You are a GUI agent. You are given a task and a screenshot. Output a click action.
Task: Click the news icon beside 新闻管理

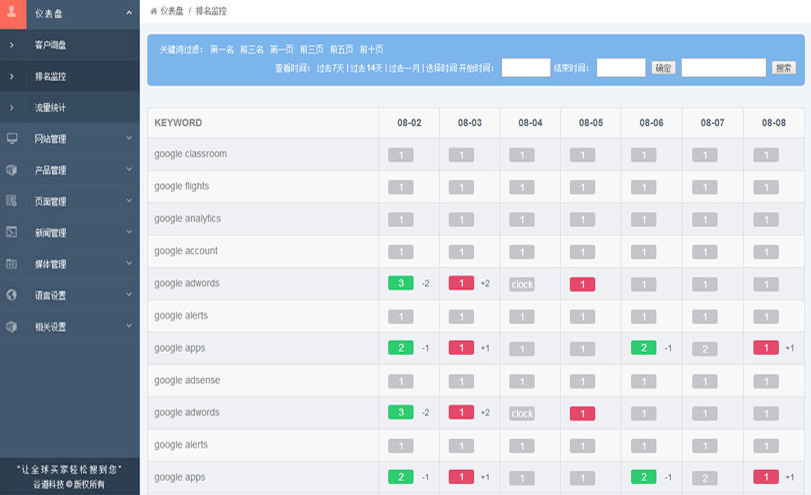tap(12, 232)
